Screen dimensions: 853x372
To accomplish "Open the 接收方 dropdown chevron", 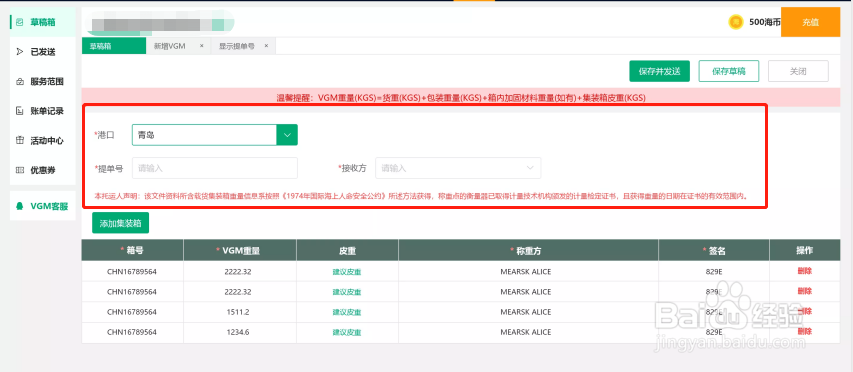I will [x=530, y=168].
